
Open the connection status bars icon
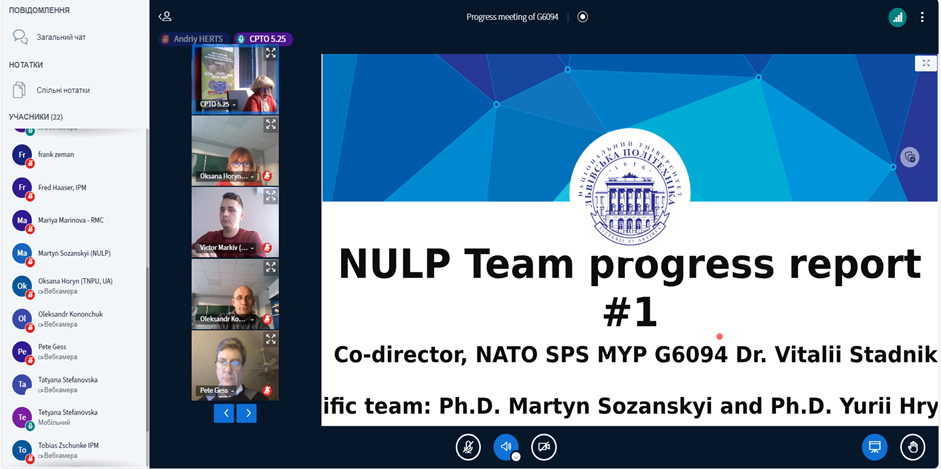[897, 17]
